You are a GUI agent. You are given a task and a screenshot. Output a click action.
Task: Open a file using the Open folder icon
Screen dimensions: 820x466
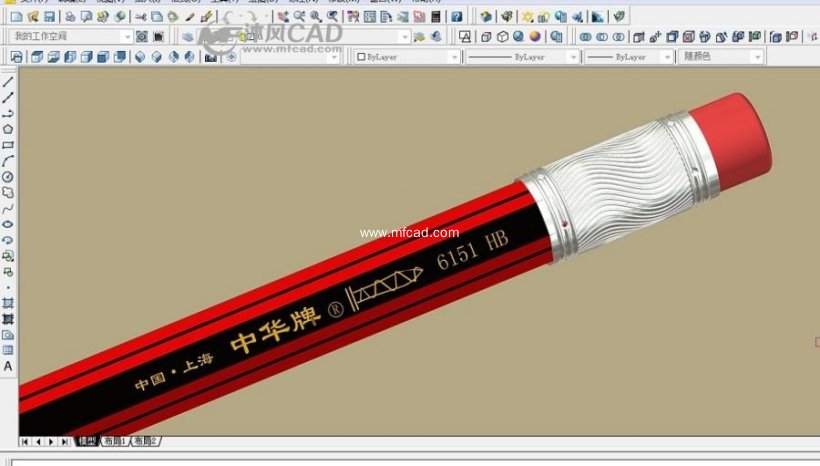(33, 17)
